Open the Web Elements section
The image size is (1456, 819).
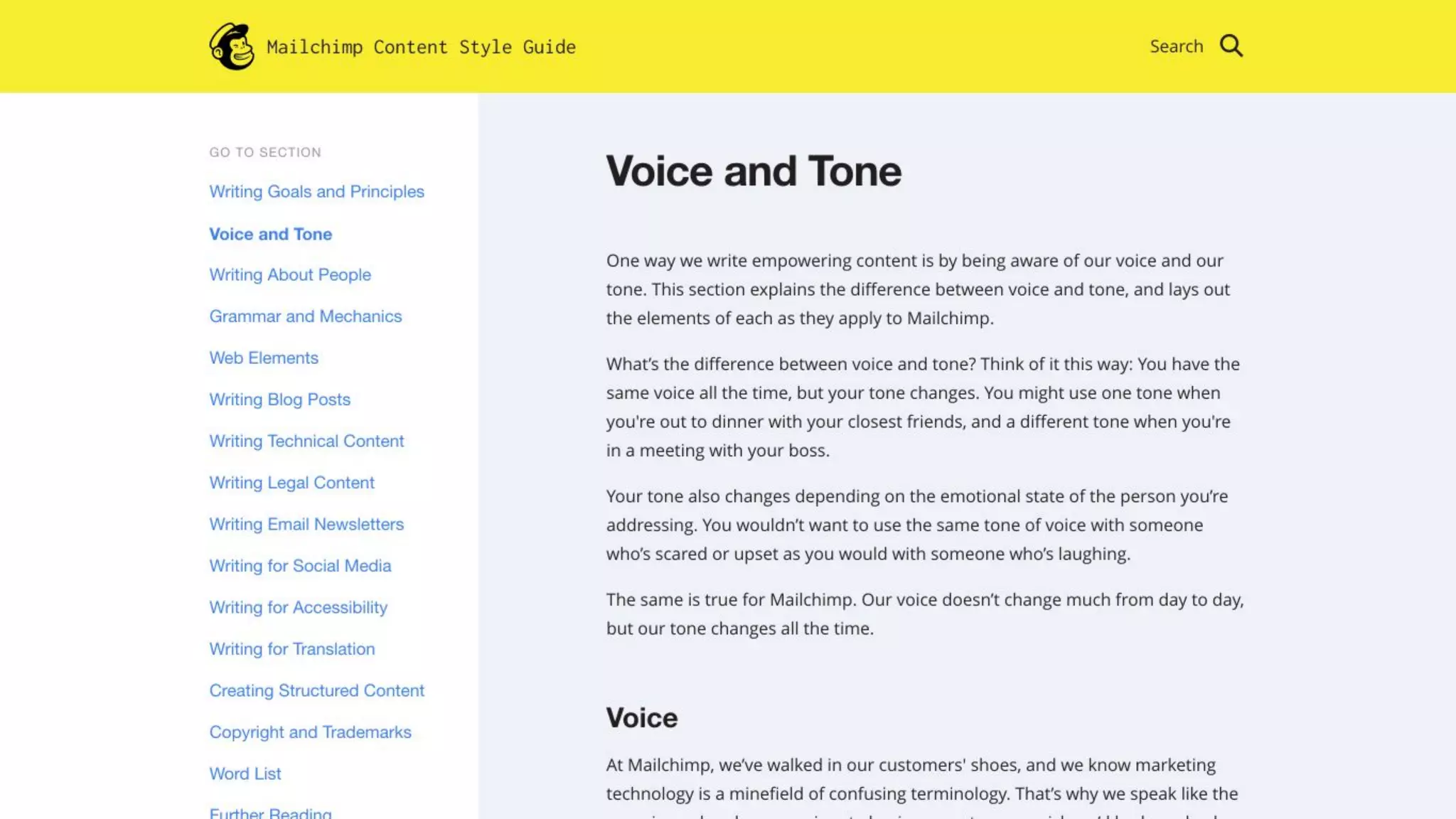tap(264, 358)
